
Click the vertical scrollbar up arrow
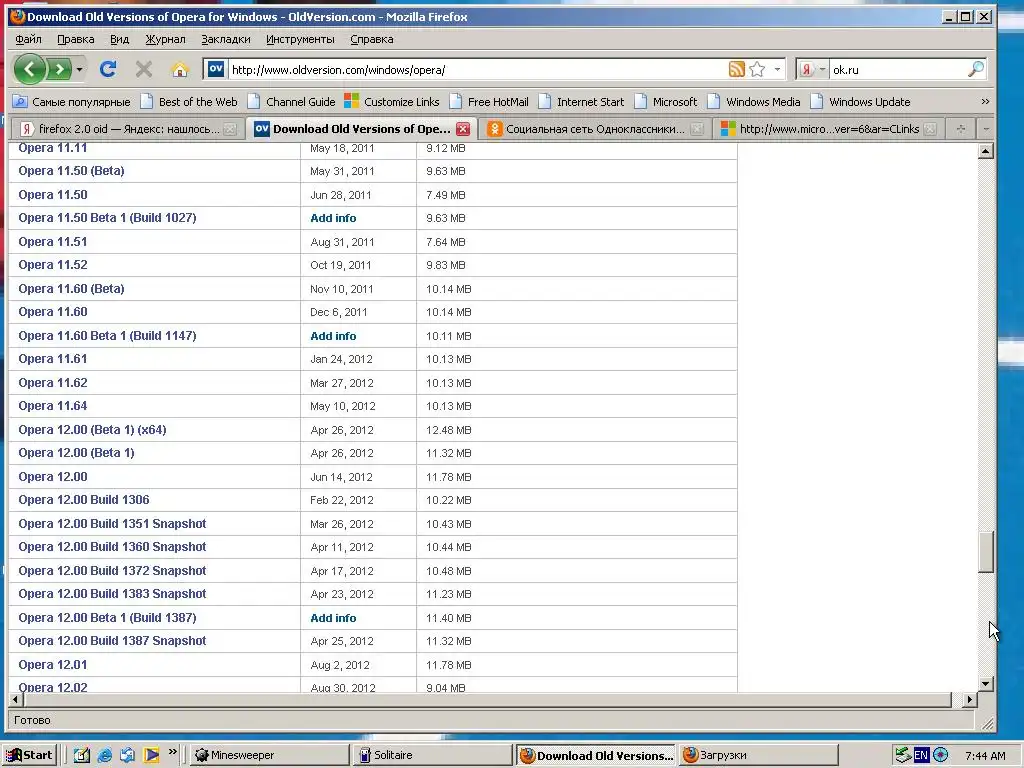click(x=985, y=152)
